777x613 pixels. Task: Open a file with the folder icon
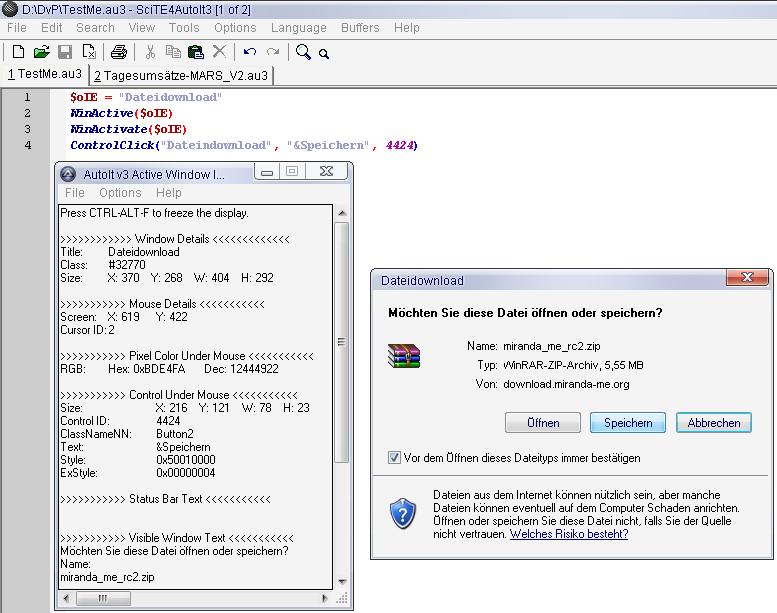click(x=41, y=52)
